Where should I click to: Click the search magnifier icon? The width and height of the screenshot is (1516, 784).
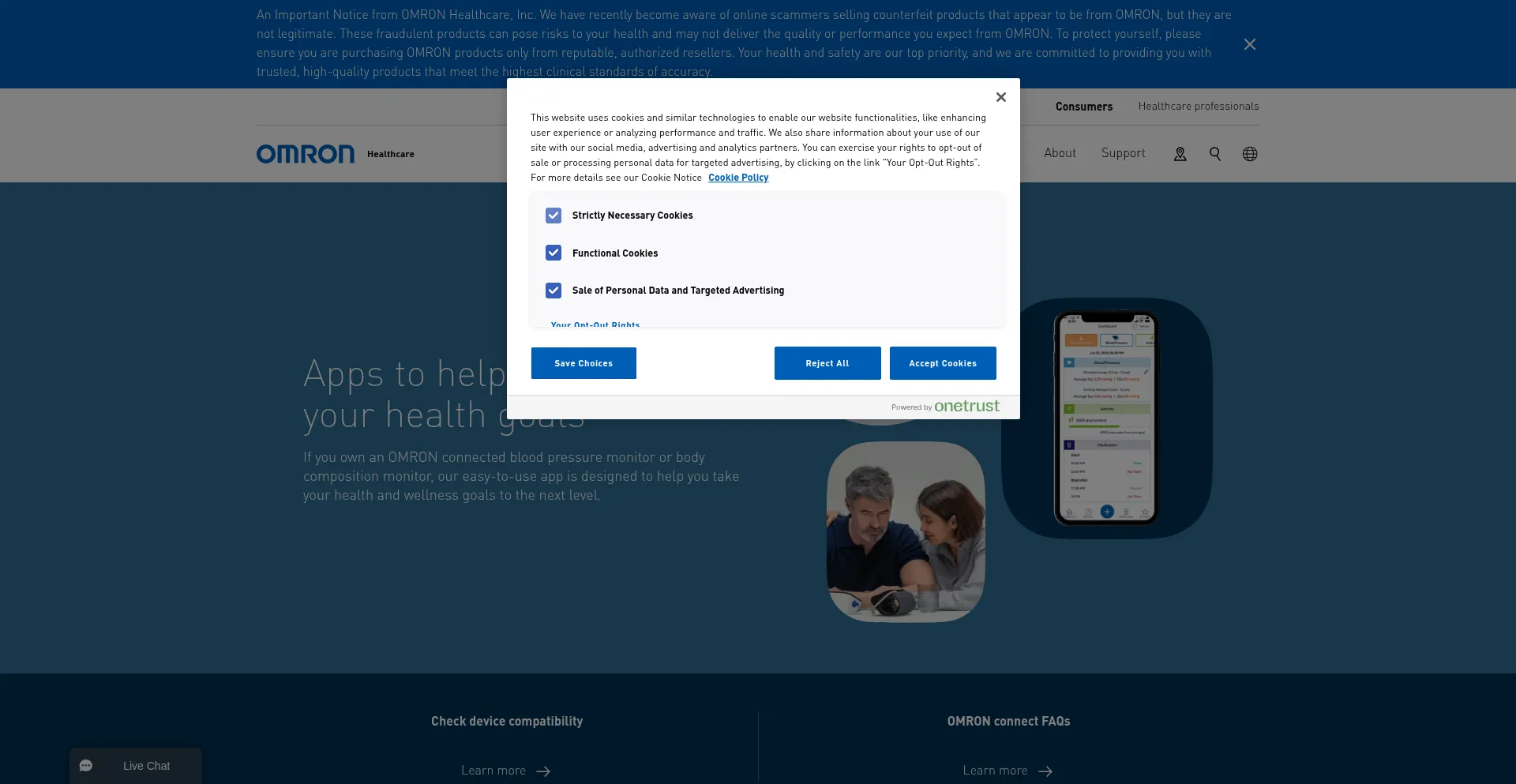click(1214, 154)
